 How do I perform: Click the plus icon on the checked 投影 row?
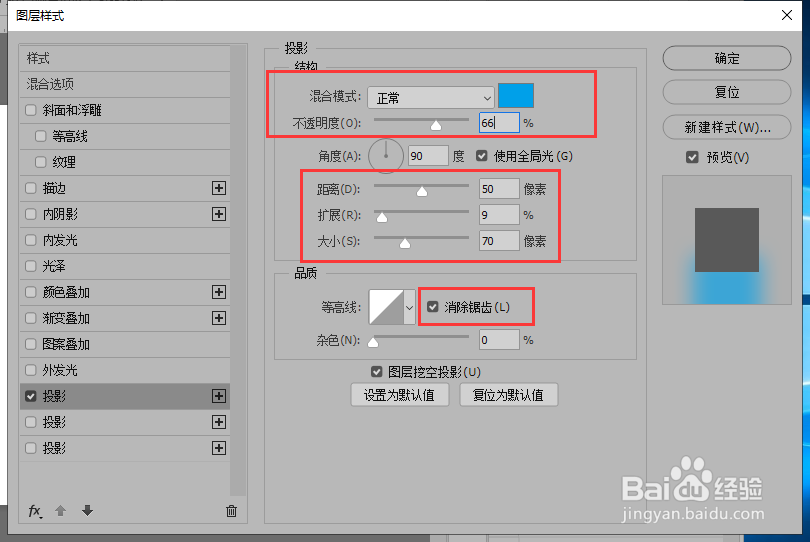pos(219,396)
